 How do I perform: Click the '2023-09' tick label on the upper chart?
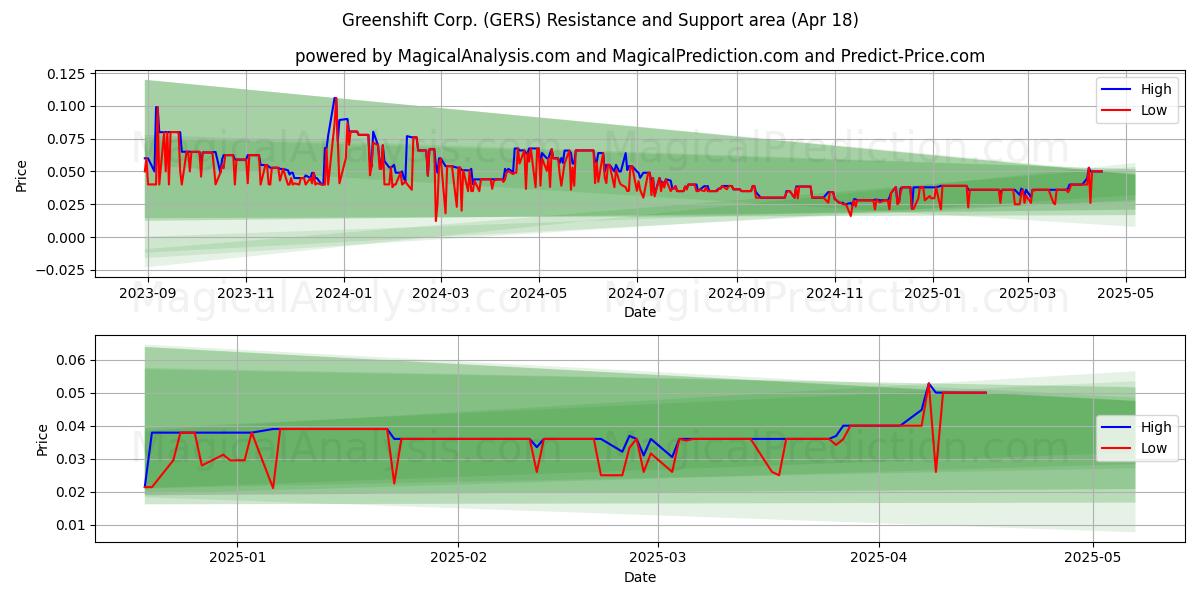(x=148, y=294)
